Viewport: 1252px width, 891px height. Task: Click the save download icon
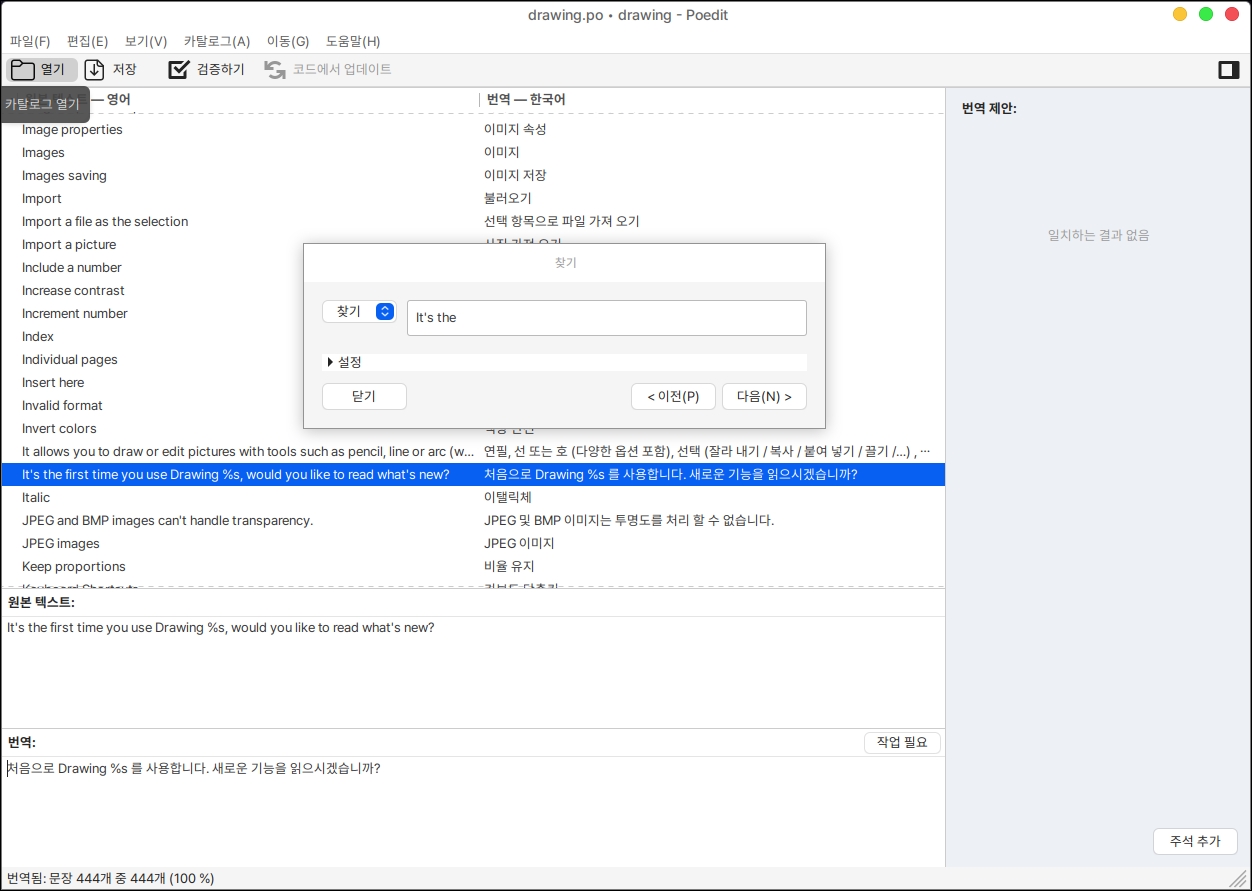click(94, 70)
